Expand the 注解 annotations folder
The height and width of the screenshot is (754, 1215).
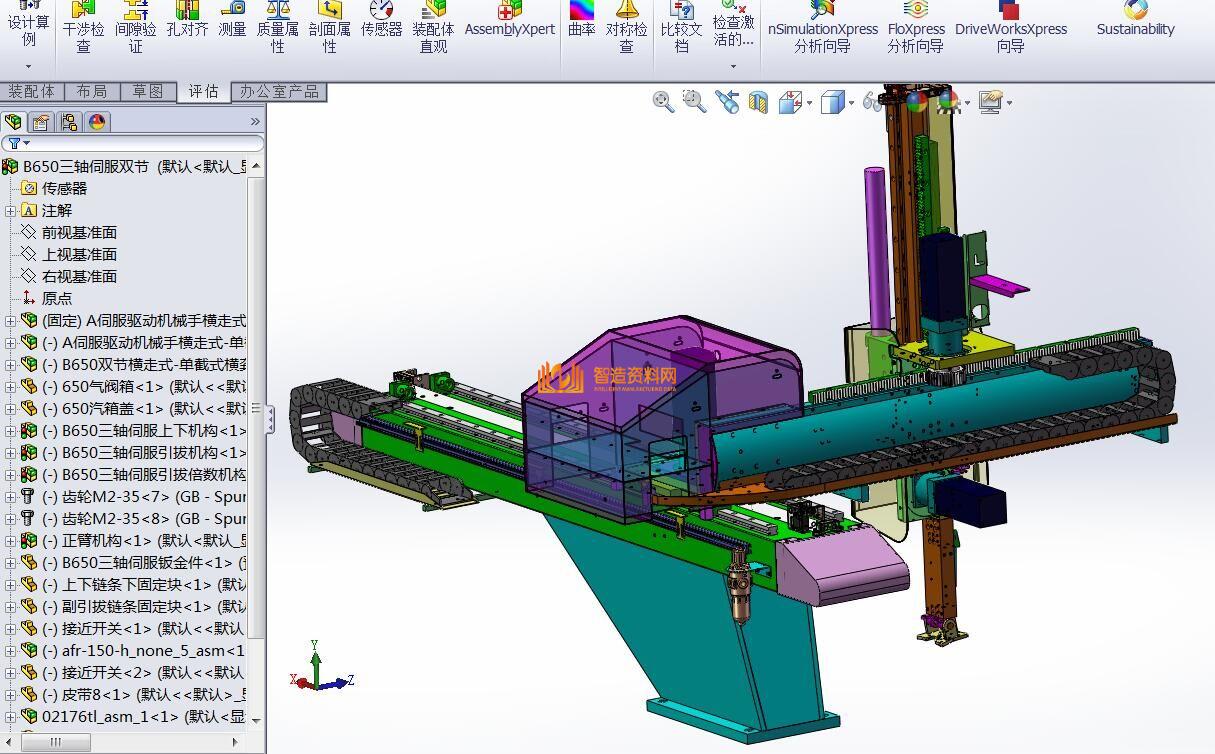coord(11,210)
